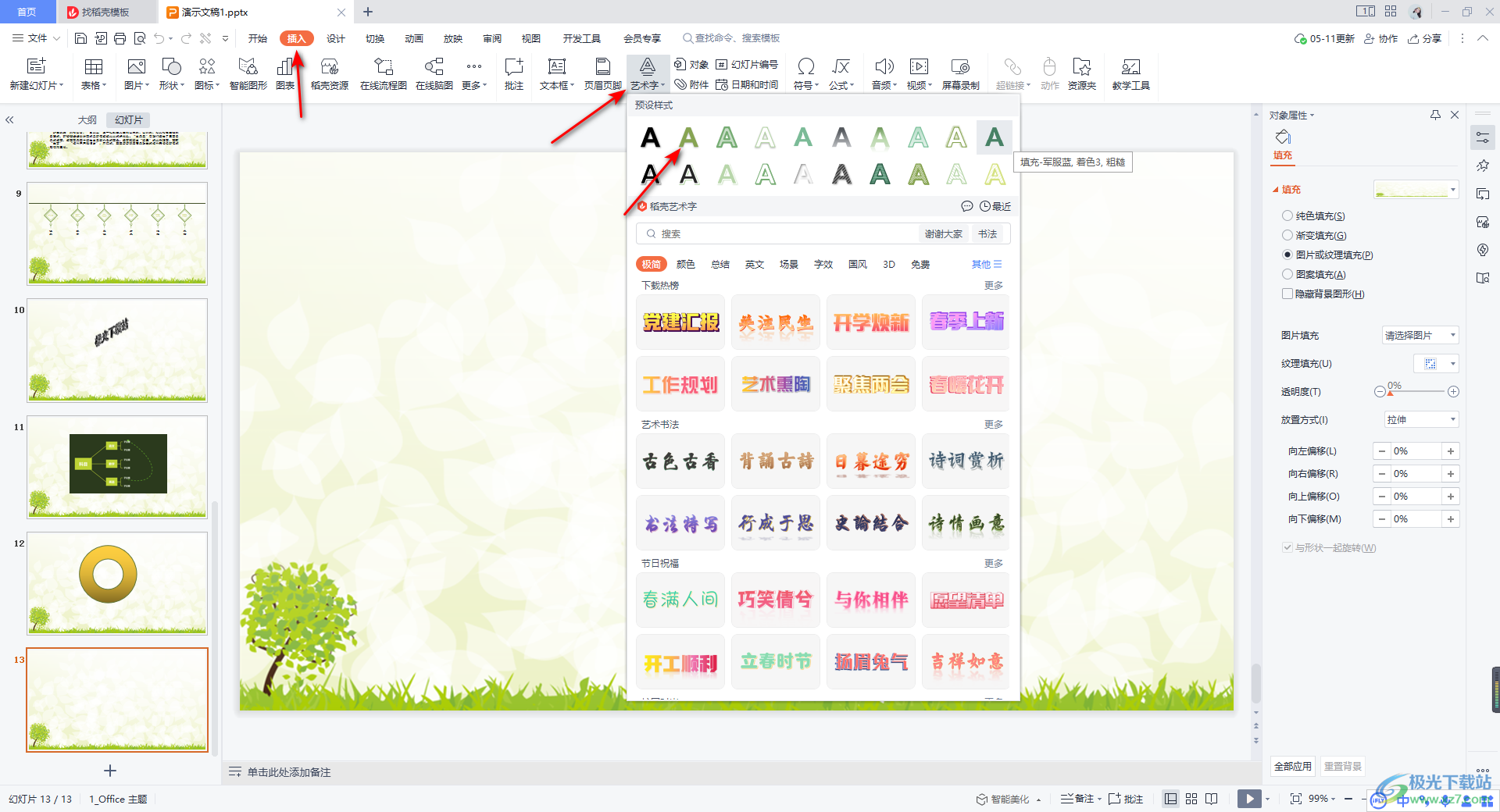Image resolution: width=1500 pixels, height=812 pixels.
Task: Open the resource folder (资源夹)
Action: point(1082,74)
